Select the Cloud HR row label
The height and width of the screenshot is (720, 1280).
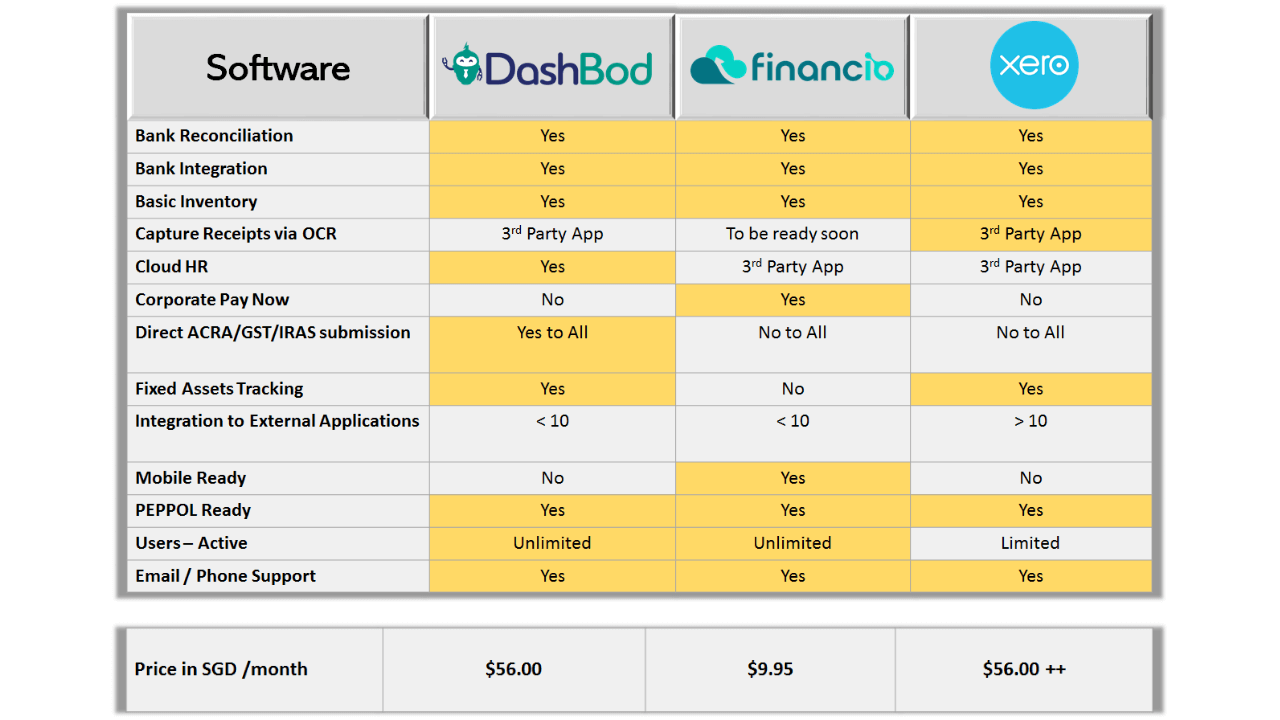click(x=172, y=267)
